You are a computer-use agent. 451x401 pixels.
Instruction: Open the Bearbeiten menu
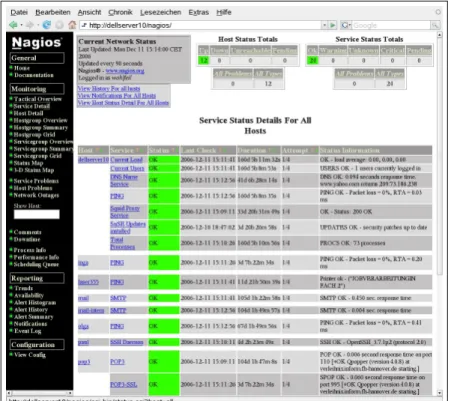(53, 12)
